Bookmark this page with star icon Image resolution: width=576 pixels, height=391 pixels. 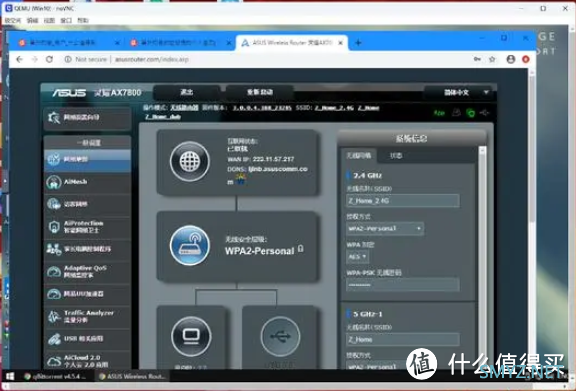[492, 59]
